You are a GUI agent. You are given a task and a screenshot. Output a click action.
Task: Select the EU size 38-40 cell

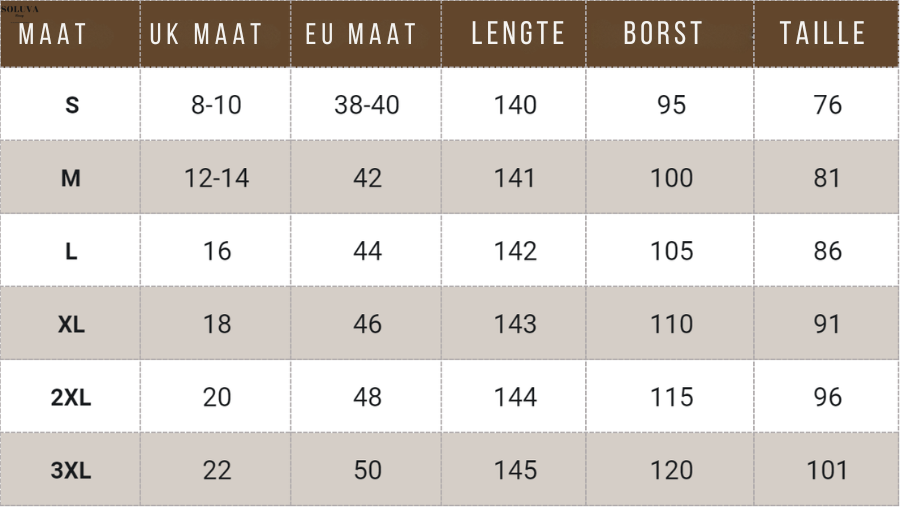pos(367,105)
